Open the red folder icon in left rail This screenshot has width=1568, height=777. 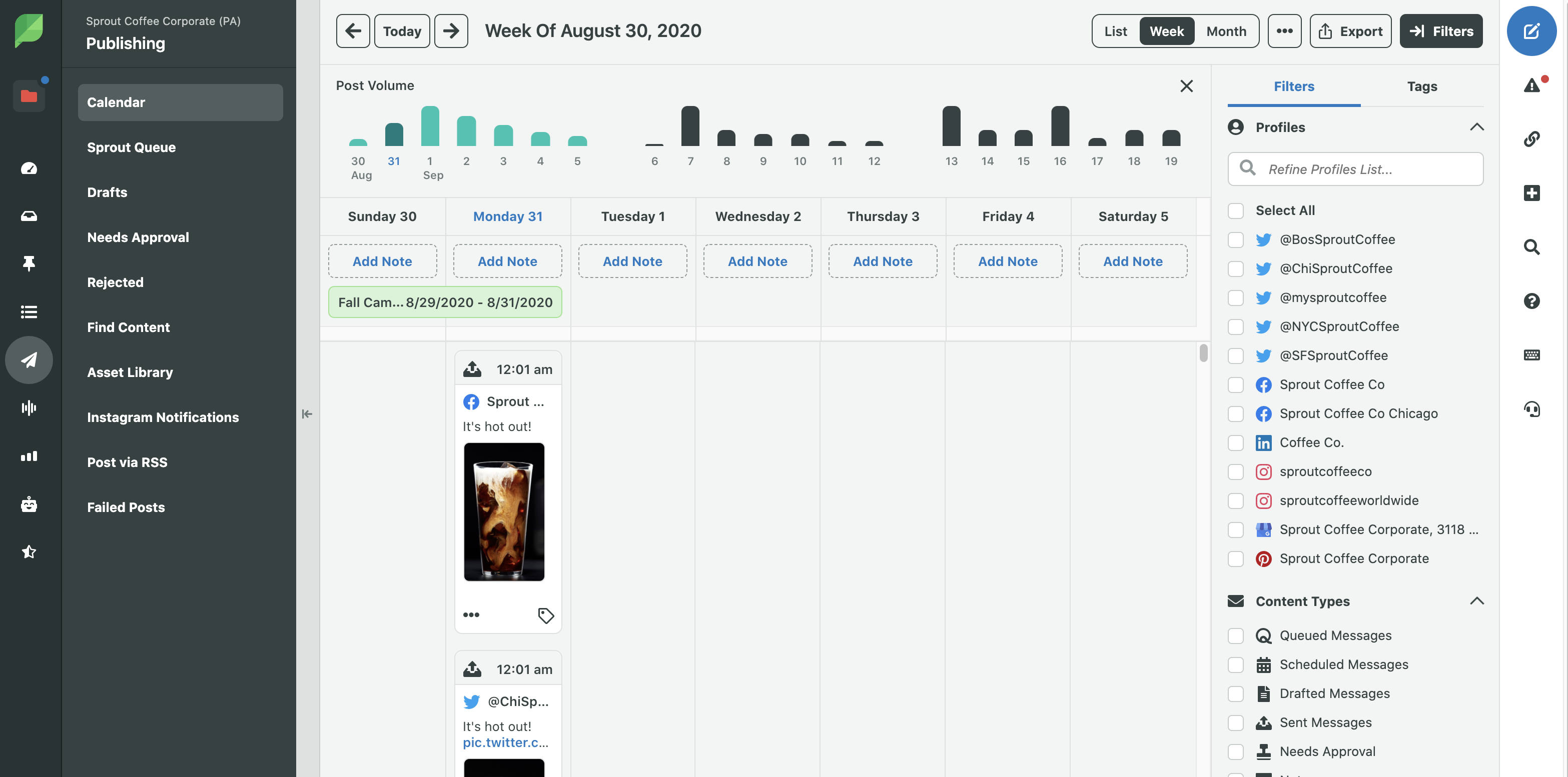[29, 96]
